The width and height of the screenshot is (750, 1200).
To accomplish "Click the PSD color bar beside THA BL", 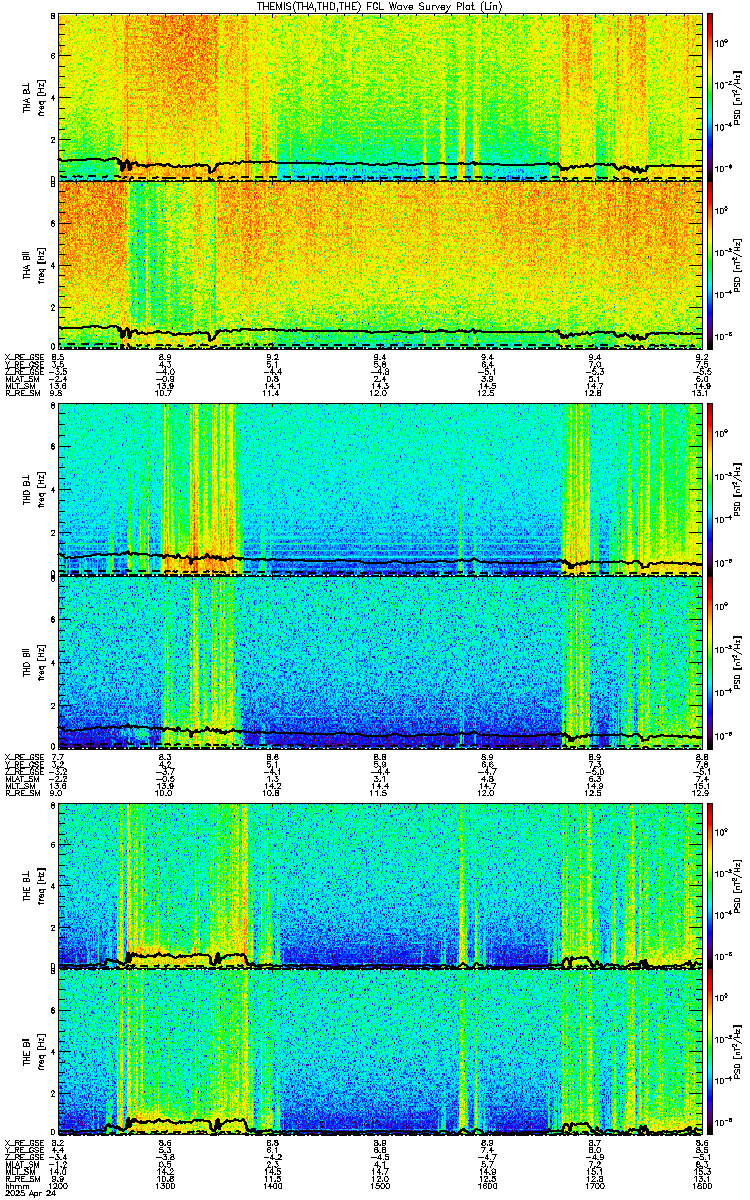I will [710, 96].
